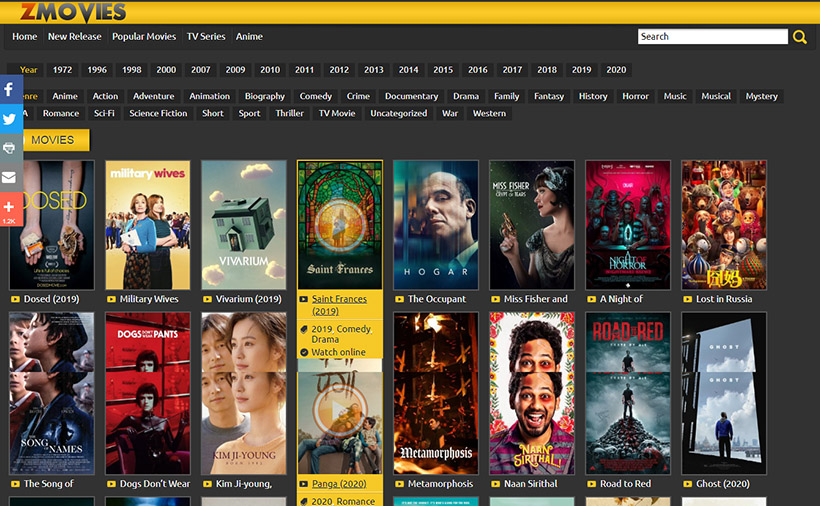Open the Military Wives poster
Viewport: 820px width, 506px height.
pos(148,225)
